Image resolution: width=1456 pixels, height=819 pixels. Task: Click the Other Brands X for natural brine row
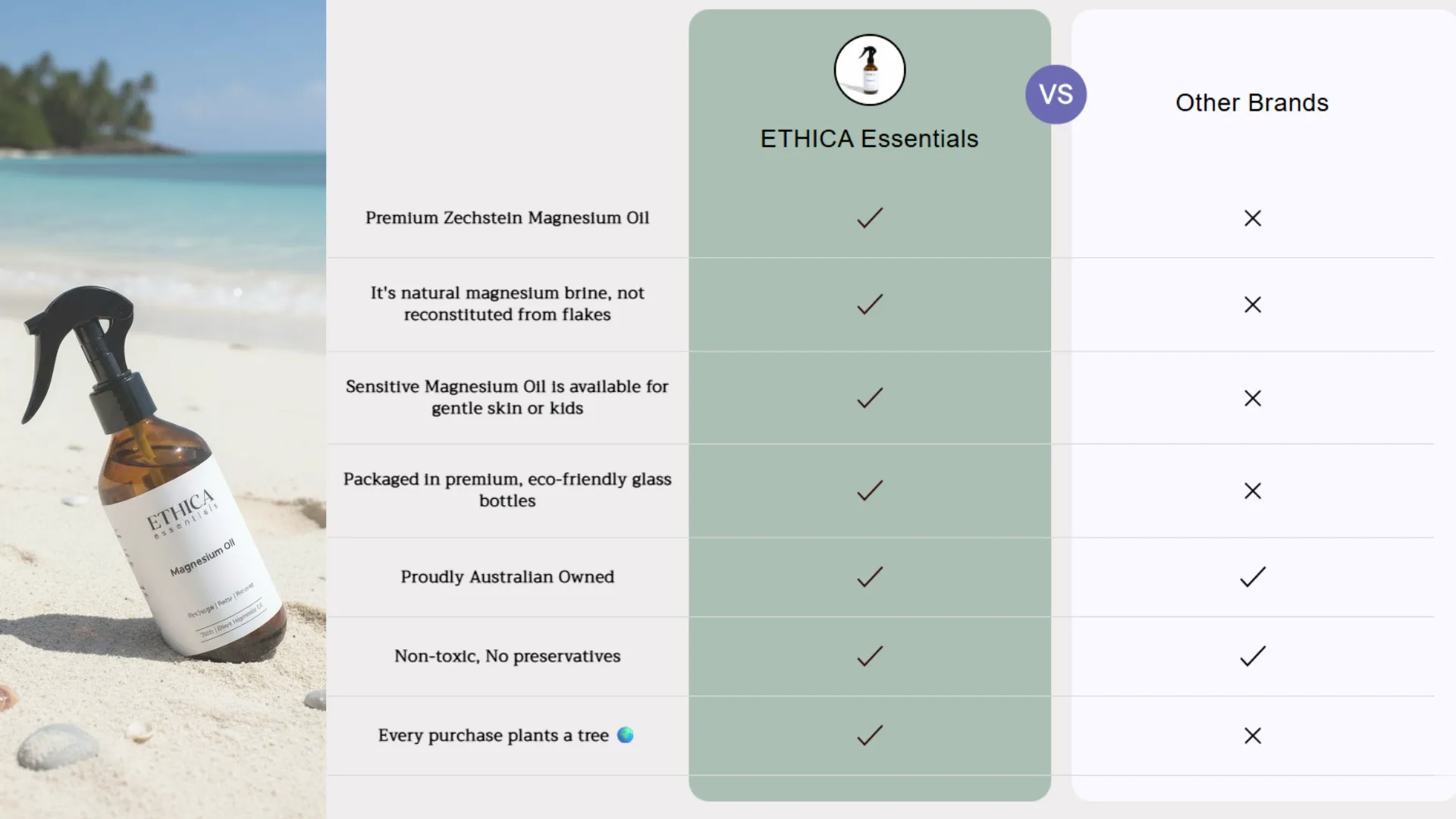pyautogui.click(x=1253, y=305)
